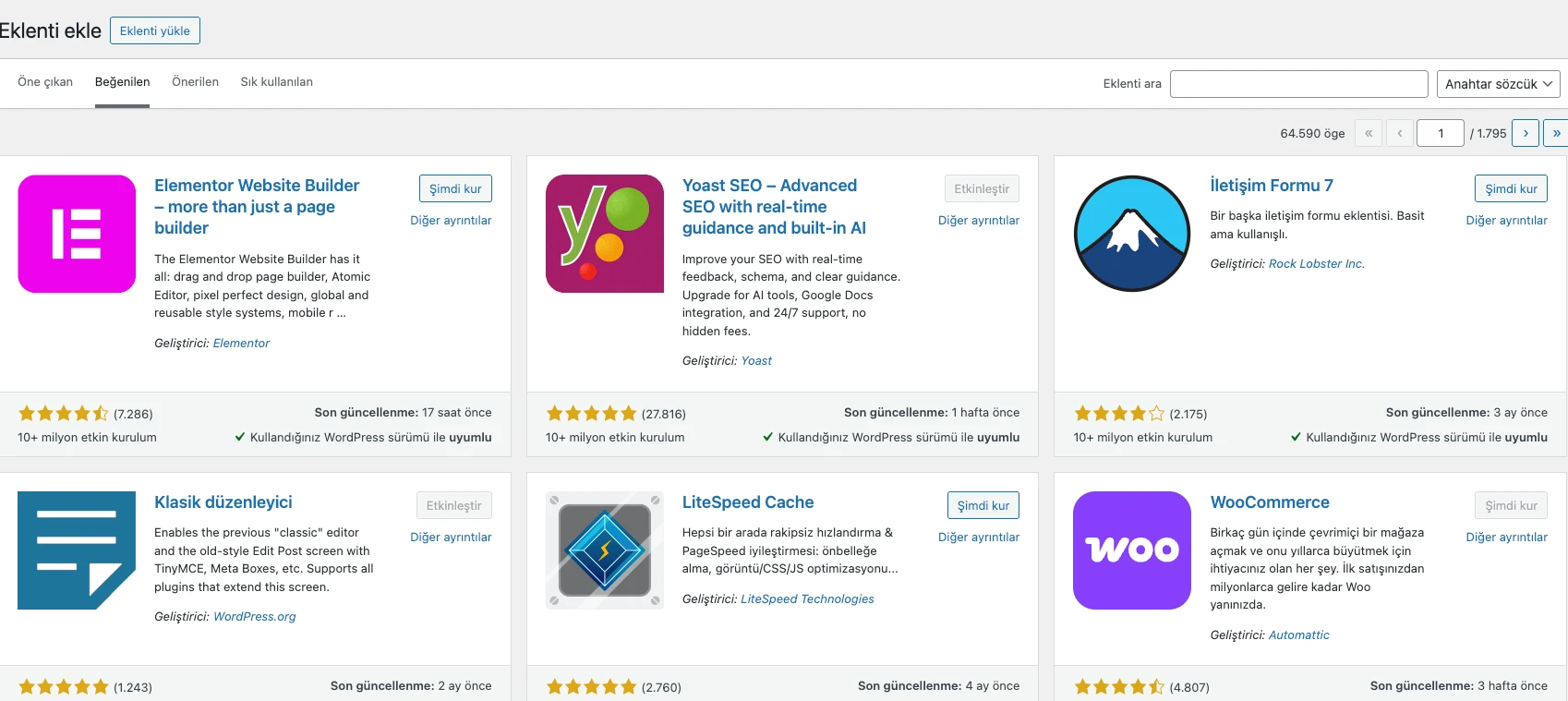Open Diğer ayrıntılar link for Yoast SEO

click(979, 221)
